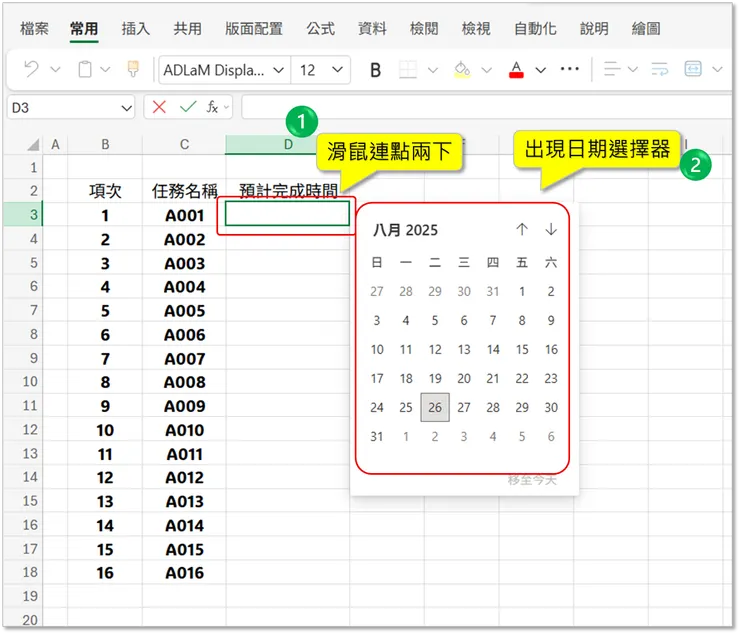The image size is (740, 634).
Task: Cancel the formula entry with red X
Action: (159, 107)
